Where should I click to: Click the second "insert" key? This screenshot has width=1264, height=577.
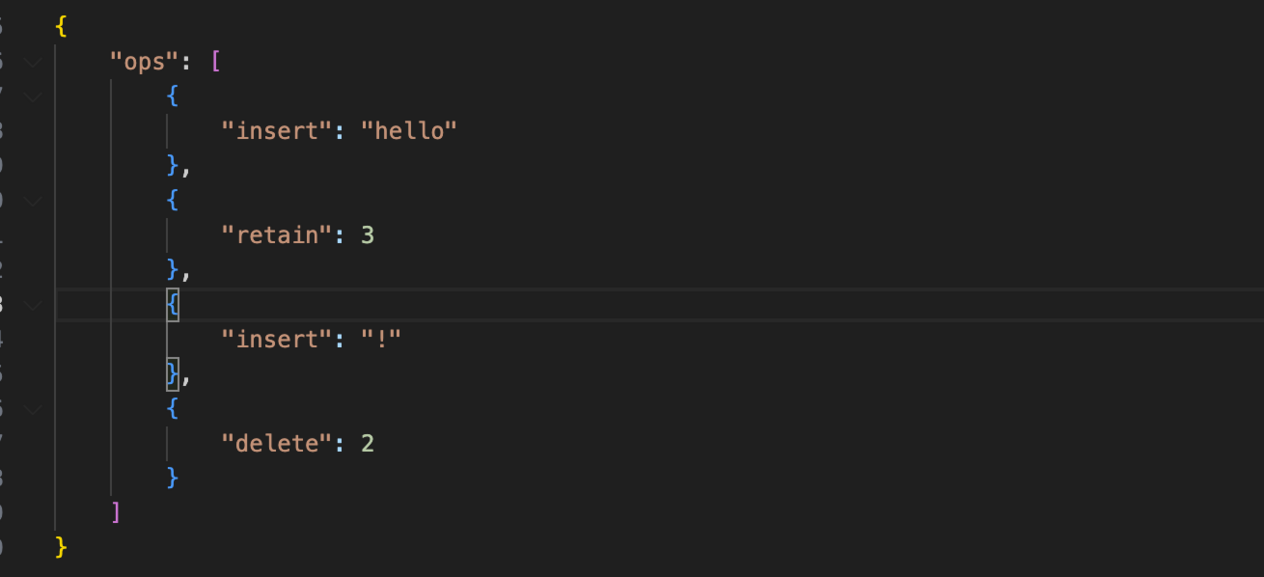point(276,339)
